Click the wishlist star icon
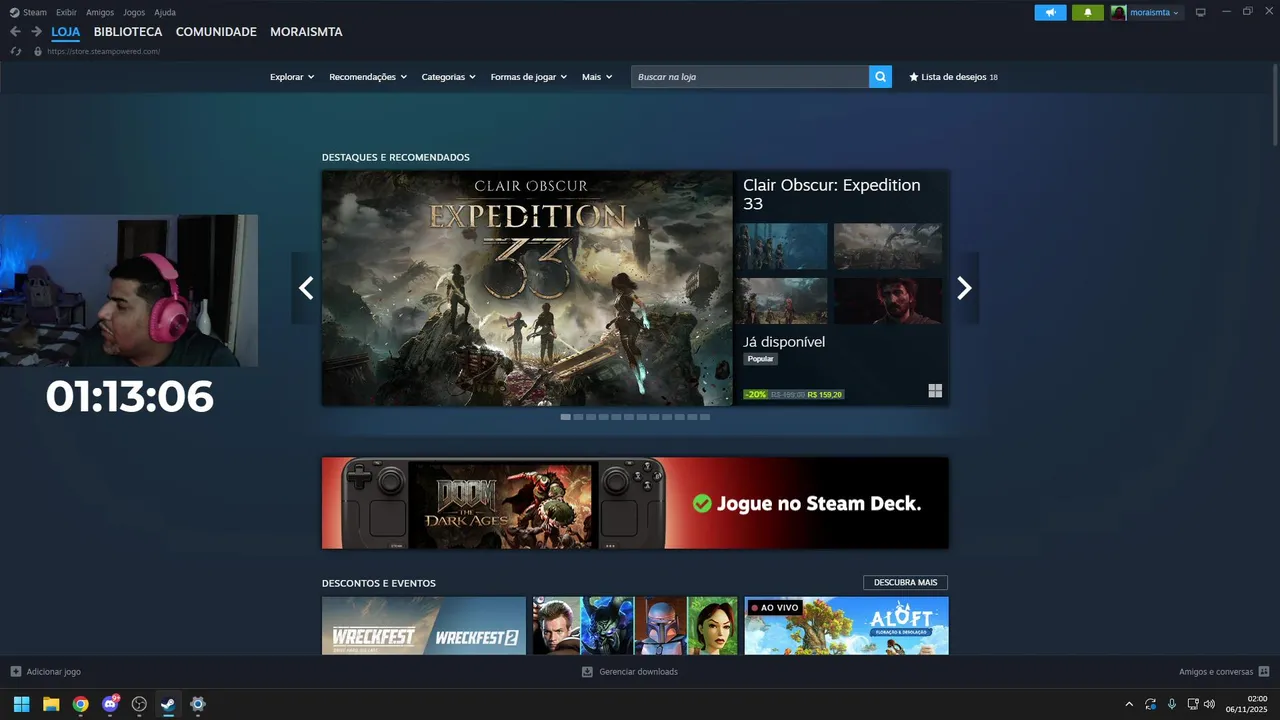The width and height of the screenshot is (1280, 720). (x=913, y=77)
